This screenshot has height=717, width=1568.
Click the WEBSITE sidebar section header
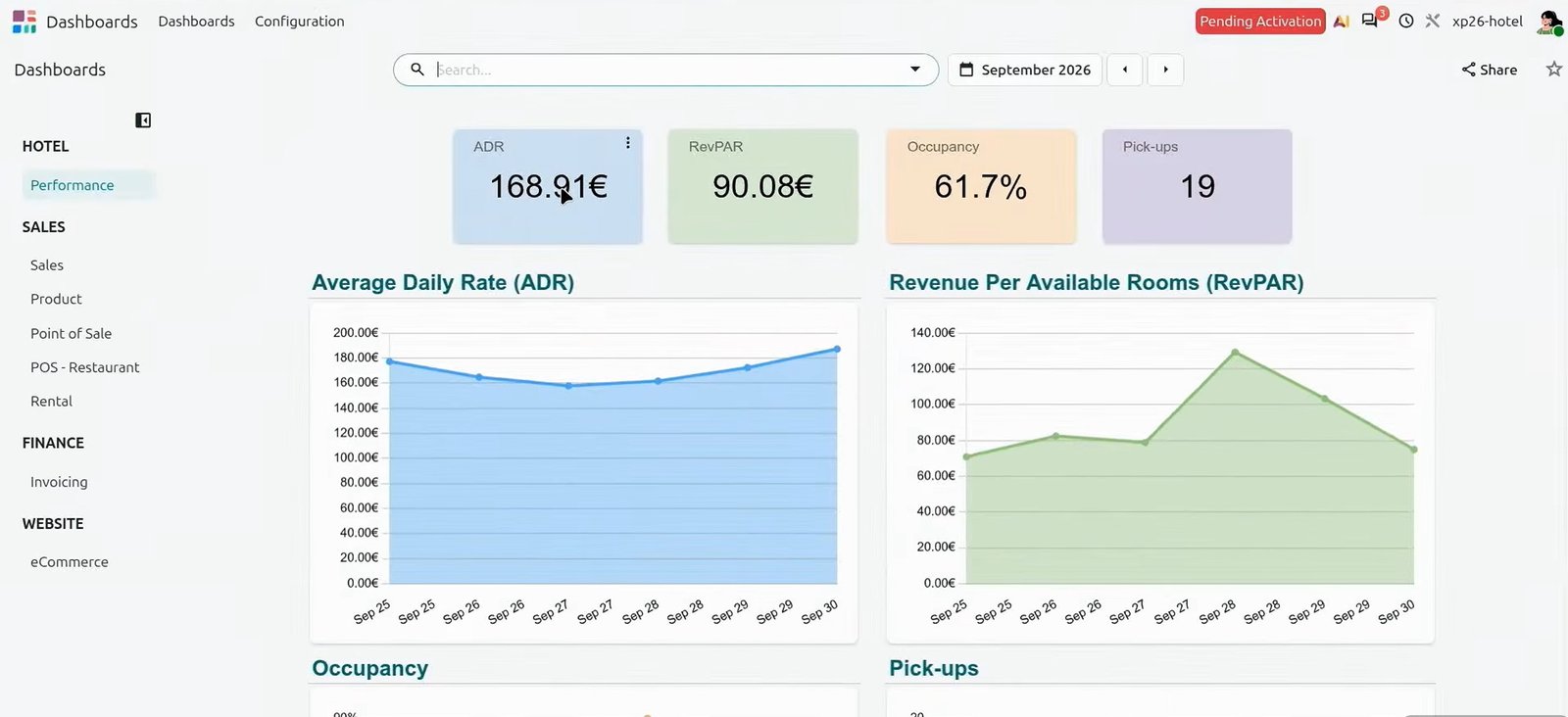(53, 524)
